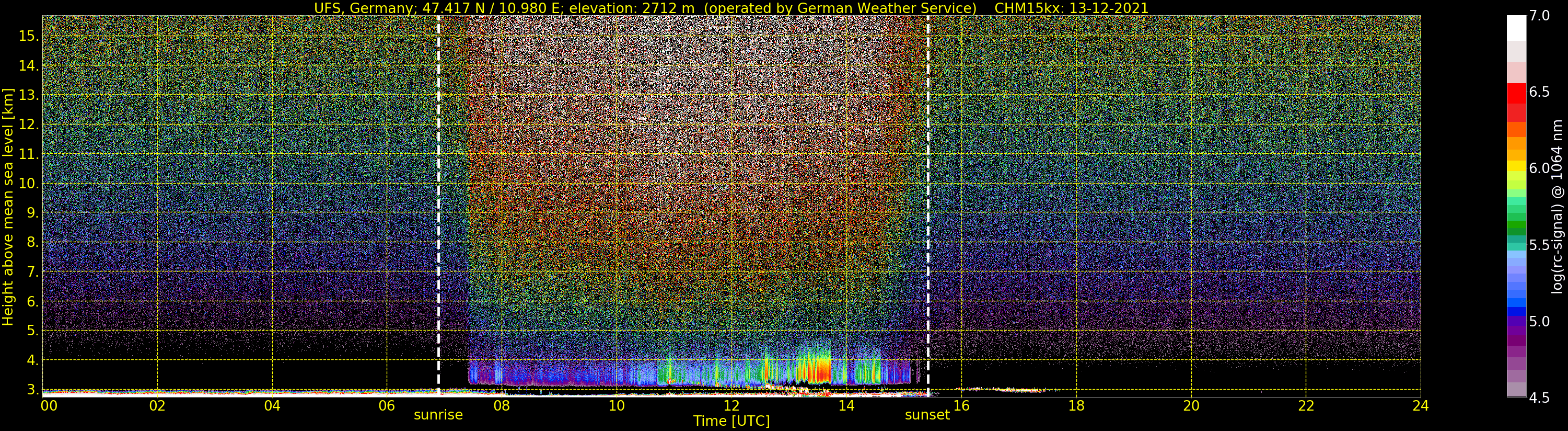Click the 00 hour tick label
This screenshot has height=431, width=1568.
(x=49, y=405)
